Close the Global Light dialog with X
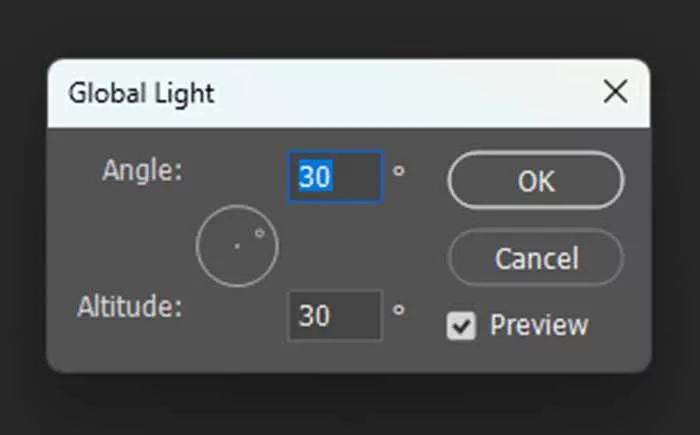This screenshot has width=700, height=435. (616, 93)
